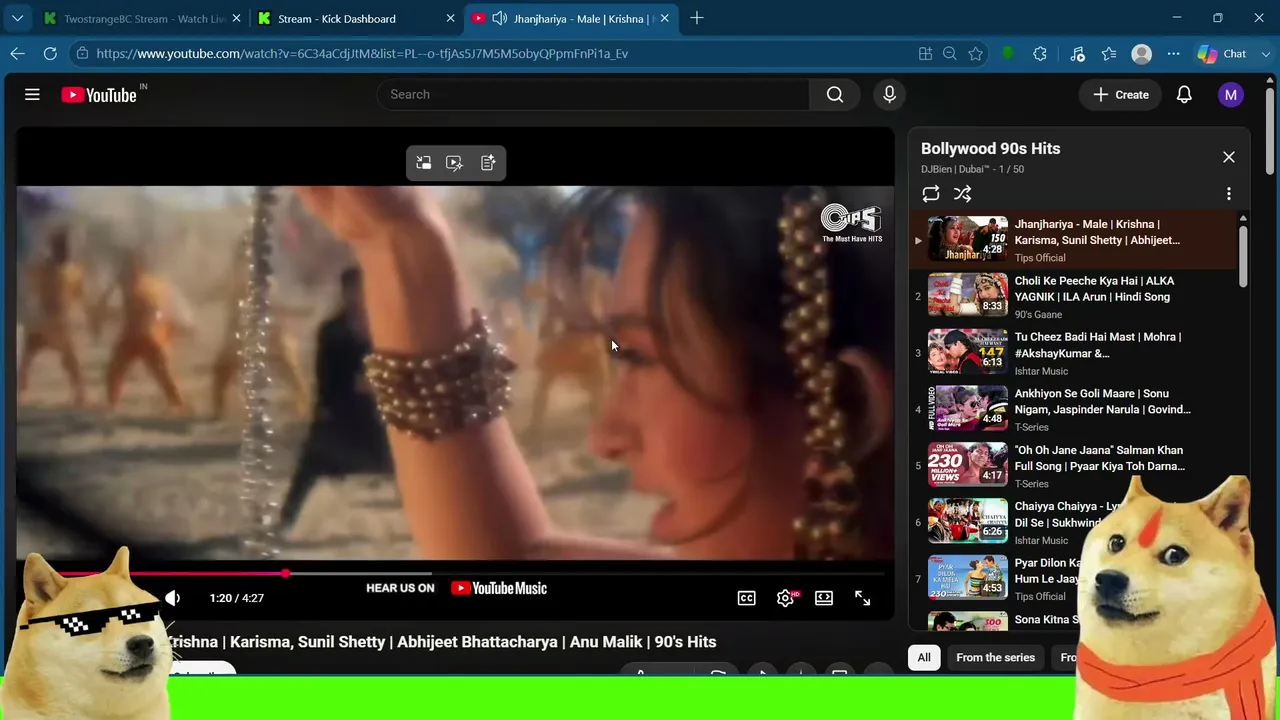This screenshot has width=1280, height=720.
Task: Click the YouTube search magnifier button
Action: point(835,94)
